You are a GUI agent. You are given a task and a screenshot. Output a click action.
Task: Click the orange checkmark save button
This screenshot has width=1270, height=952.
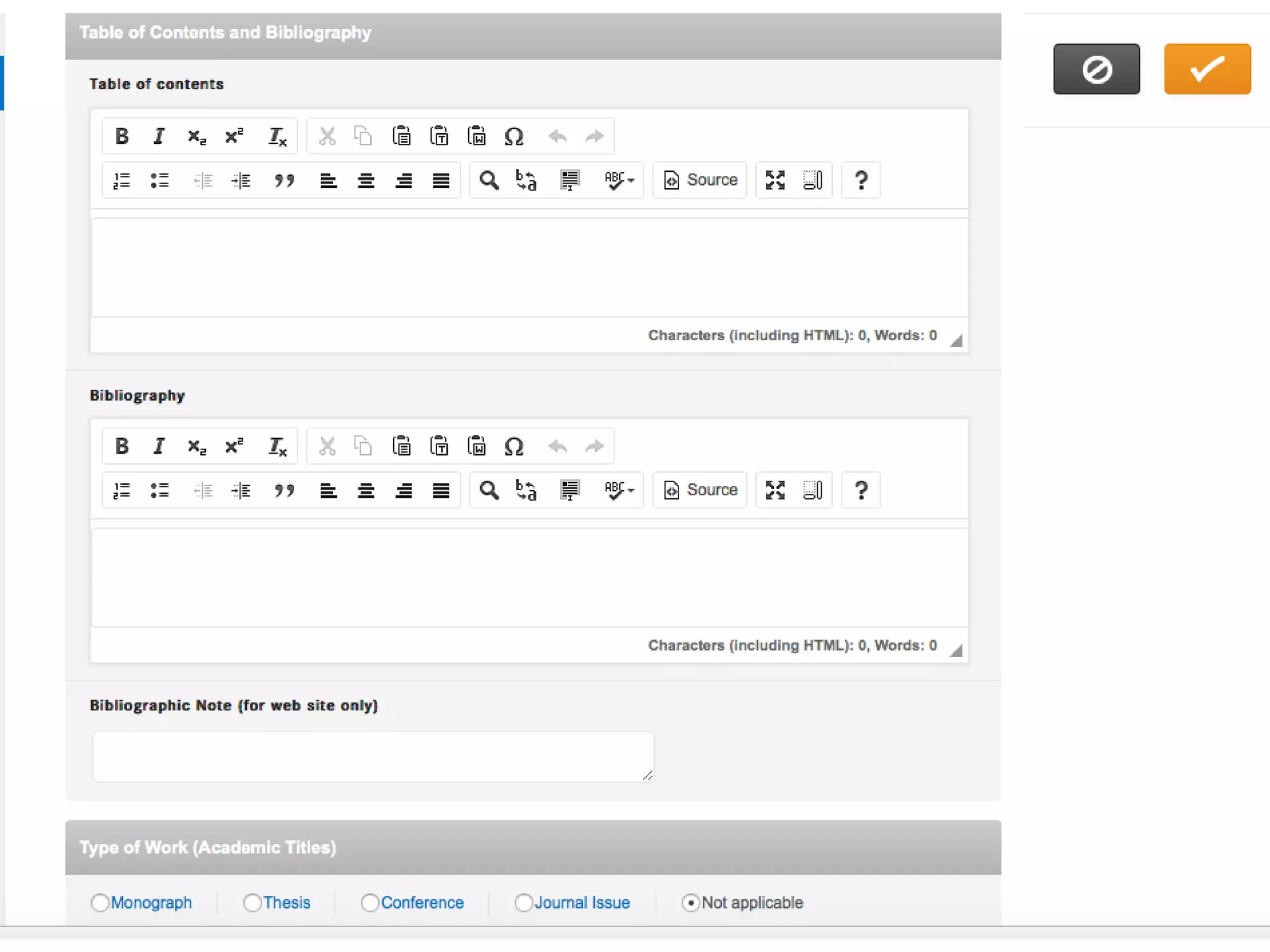1207,69
